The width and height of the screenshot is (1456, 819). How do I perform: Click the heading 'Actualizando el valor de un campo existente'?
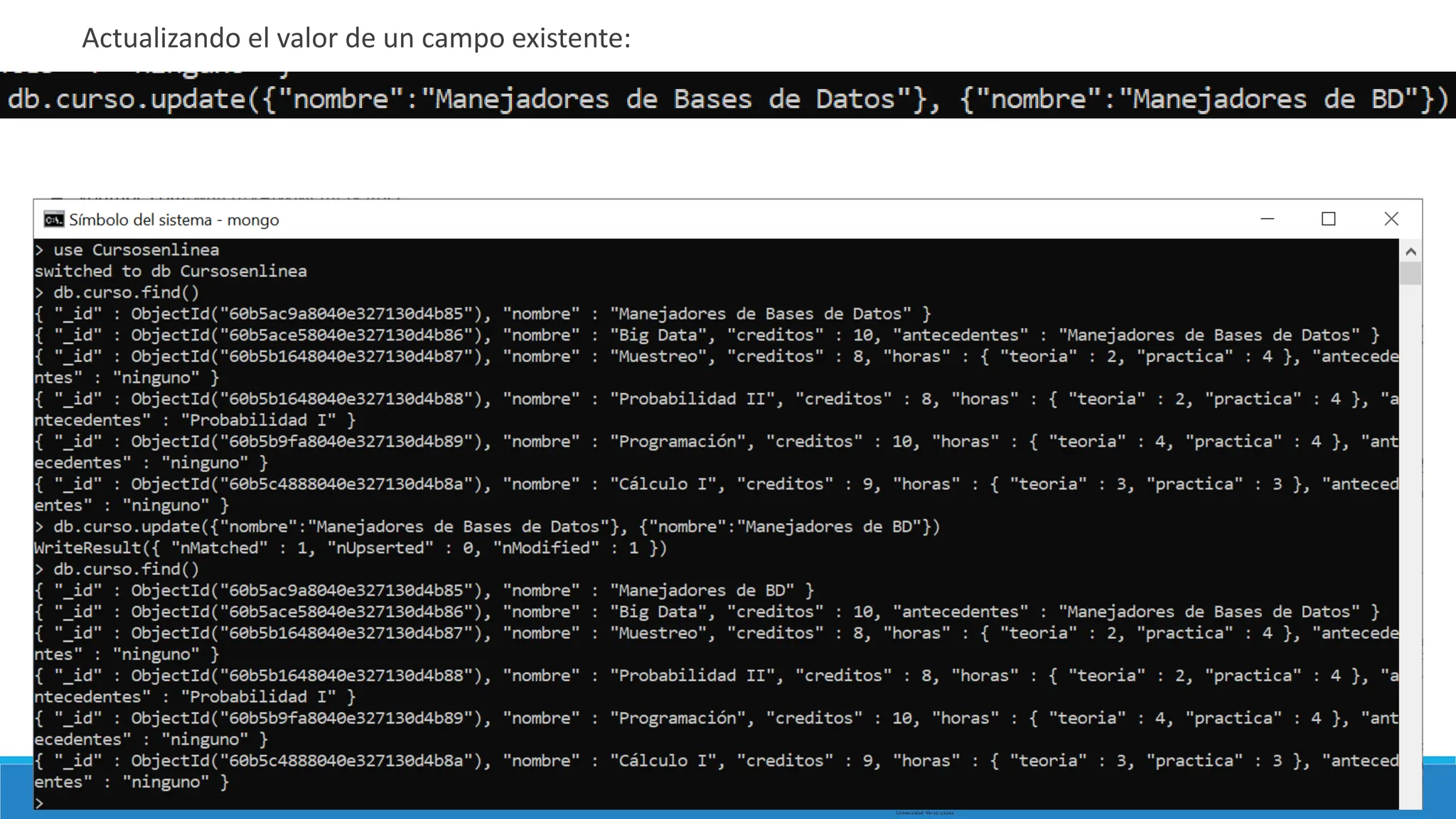[356, 38]
